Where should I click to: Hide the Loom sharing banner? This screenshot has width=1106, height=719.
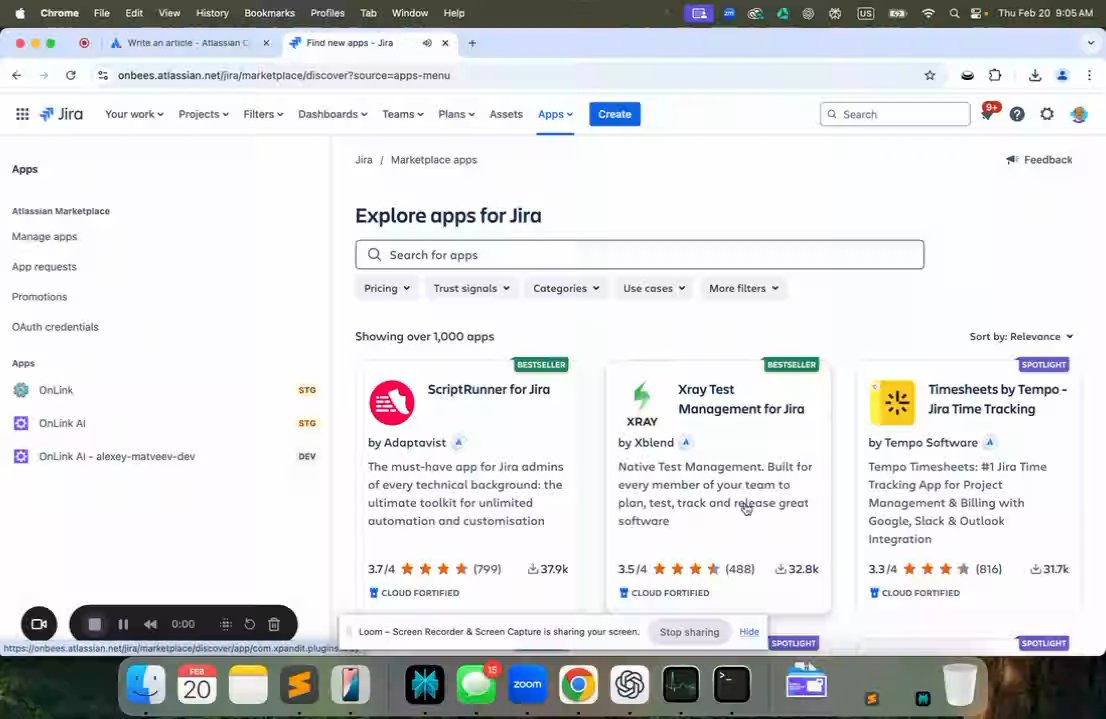tap(749, 632)
